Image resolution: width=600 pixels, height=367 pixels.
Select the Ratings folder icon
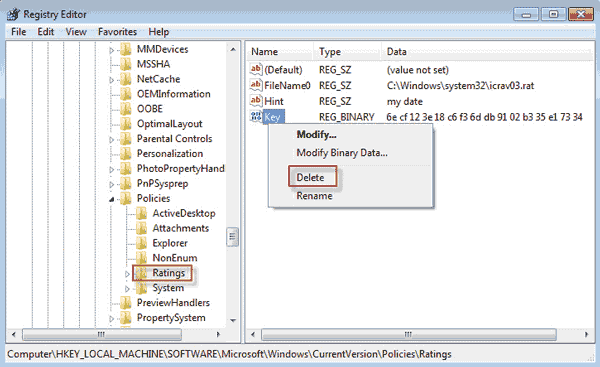[142, 273]
